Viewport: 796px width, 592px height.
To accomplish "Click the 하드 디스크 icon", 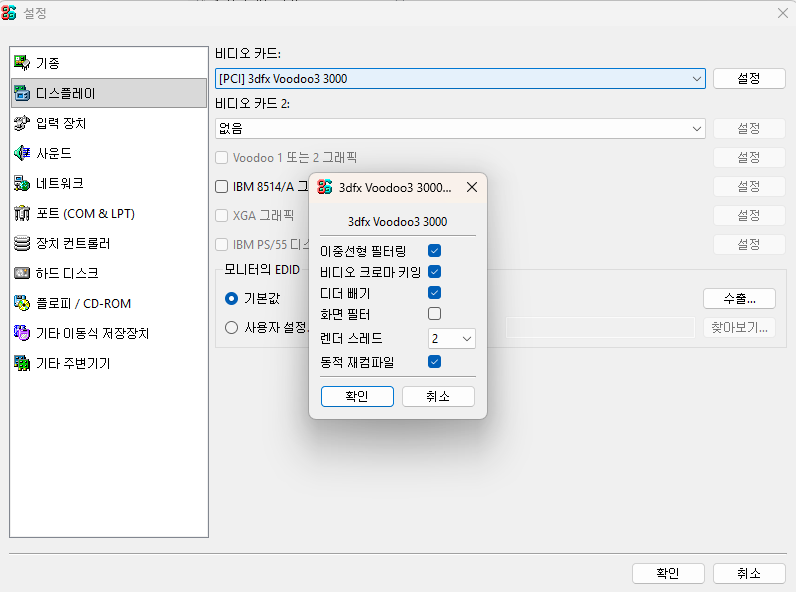I will point(22,273).
